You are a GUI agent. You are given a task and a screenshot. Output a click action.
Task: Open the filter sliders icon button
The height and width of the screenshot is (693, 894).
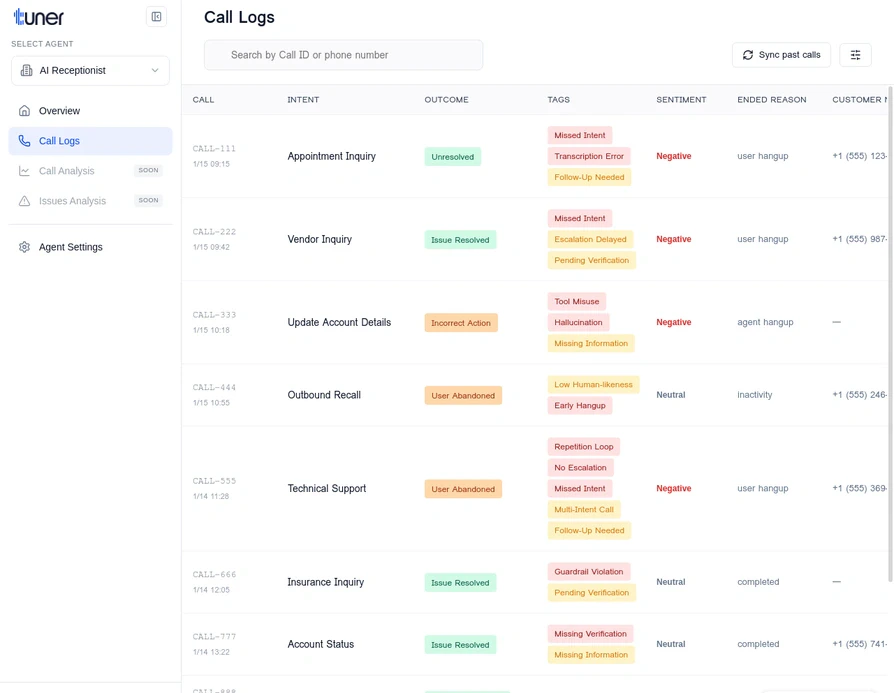pyautogui.click(x=855, y=55)
